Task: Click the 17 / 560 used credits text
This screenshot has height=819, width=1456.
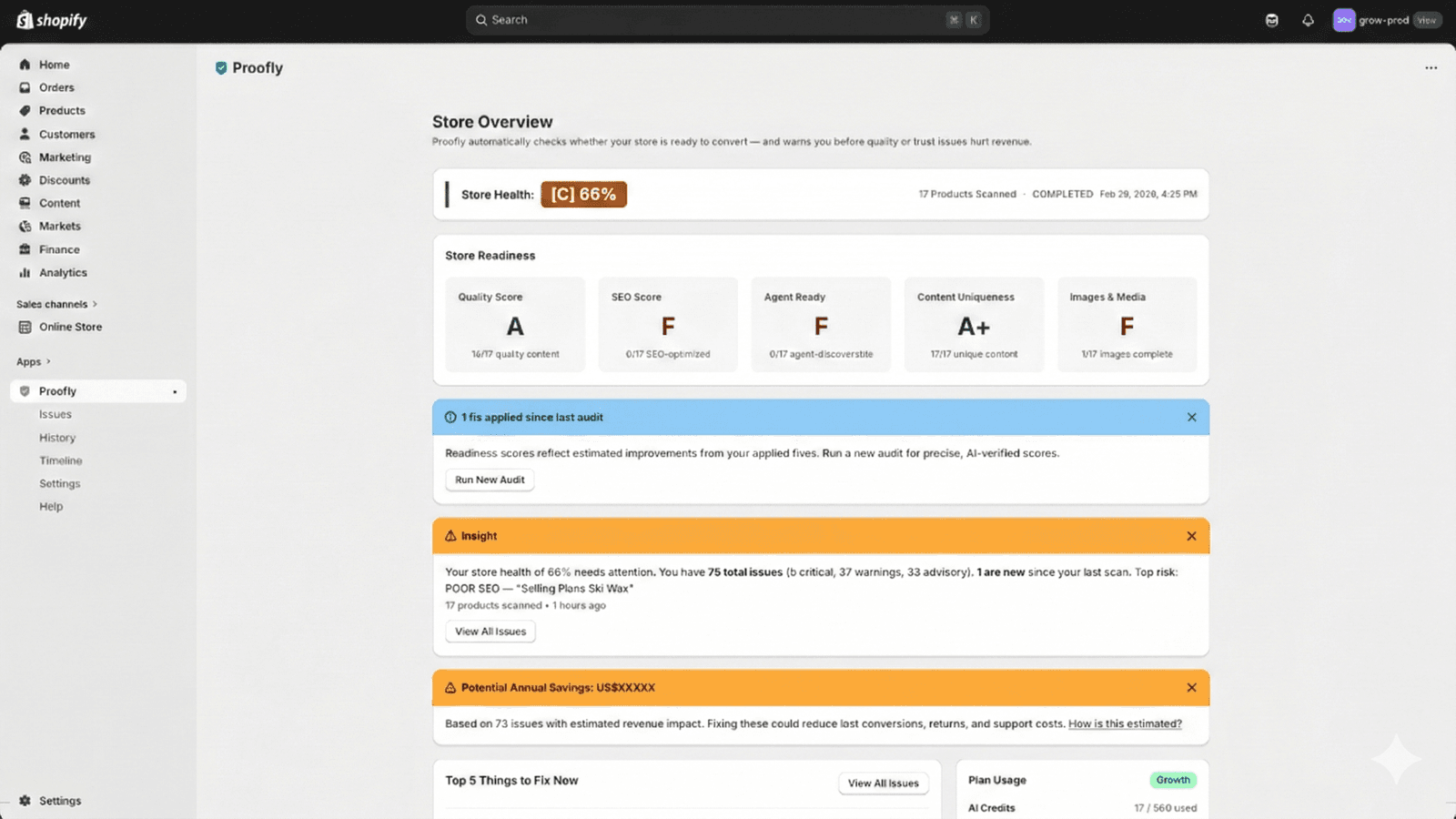Action: [1165, 808]
